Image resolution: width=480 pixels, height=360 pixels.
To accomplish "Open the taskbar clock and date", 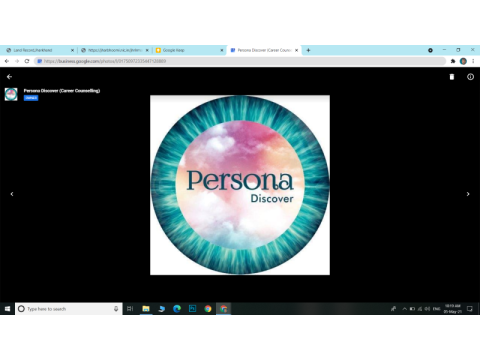I will point(452,309).
